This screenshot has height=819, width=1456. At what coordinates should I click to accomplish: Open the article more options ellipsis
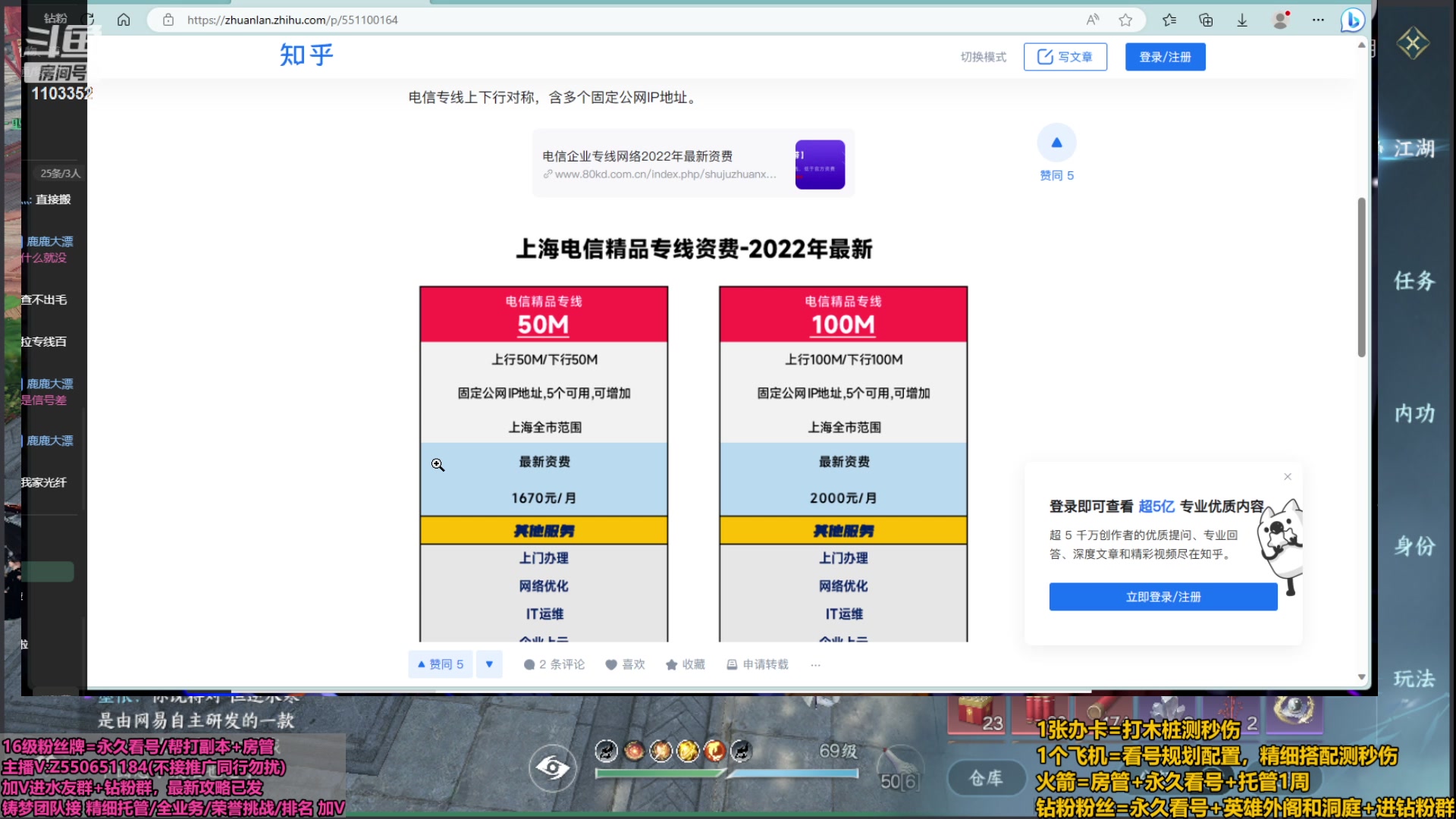(815, 664)
